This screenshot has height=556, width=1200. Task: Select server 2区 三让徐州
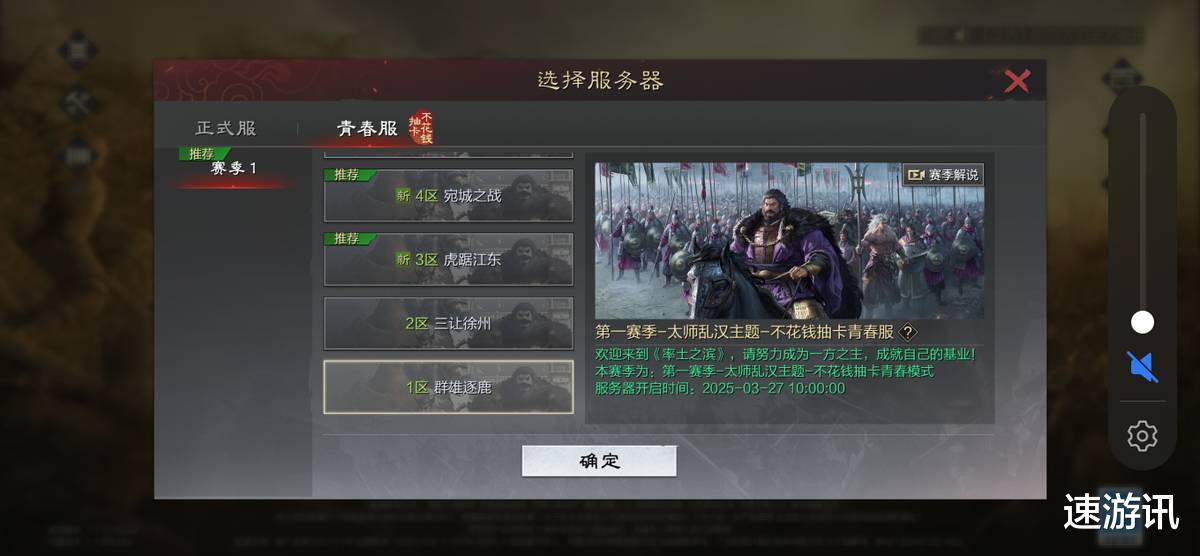click(x=448, y=323)
